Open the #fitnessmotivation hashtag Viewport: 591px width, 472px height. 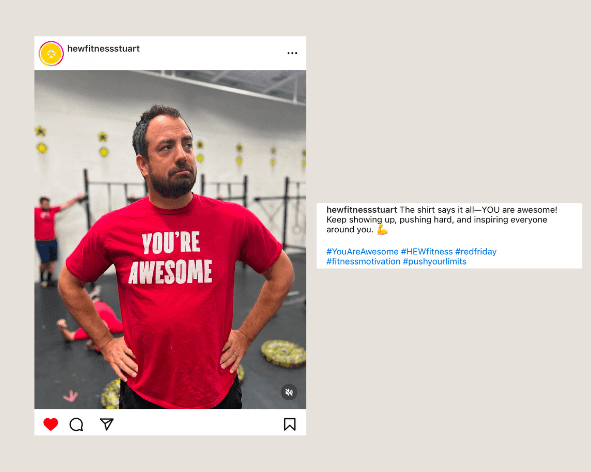click(x=363, y=261)
